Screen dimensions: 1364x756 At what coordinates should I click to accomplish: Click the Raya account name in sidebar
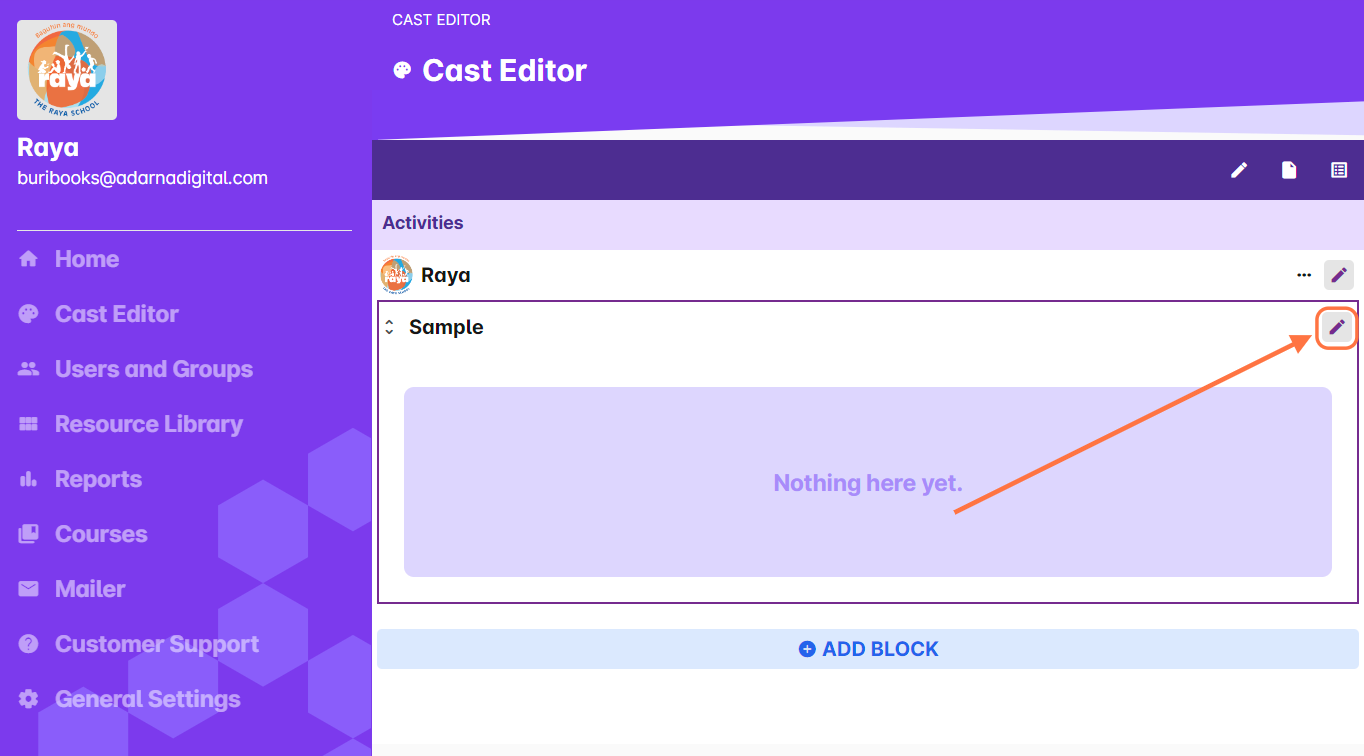[x=48, y=148]
